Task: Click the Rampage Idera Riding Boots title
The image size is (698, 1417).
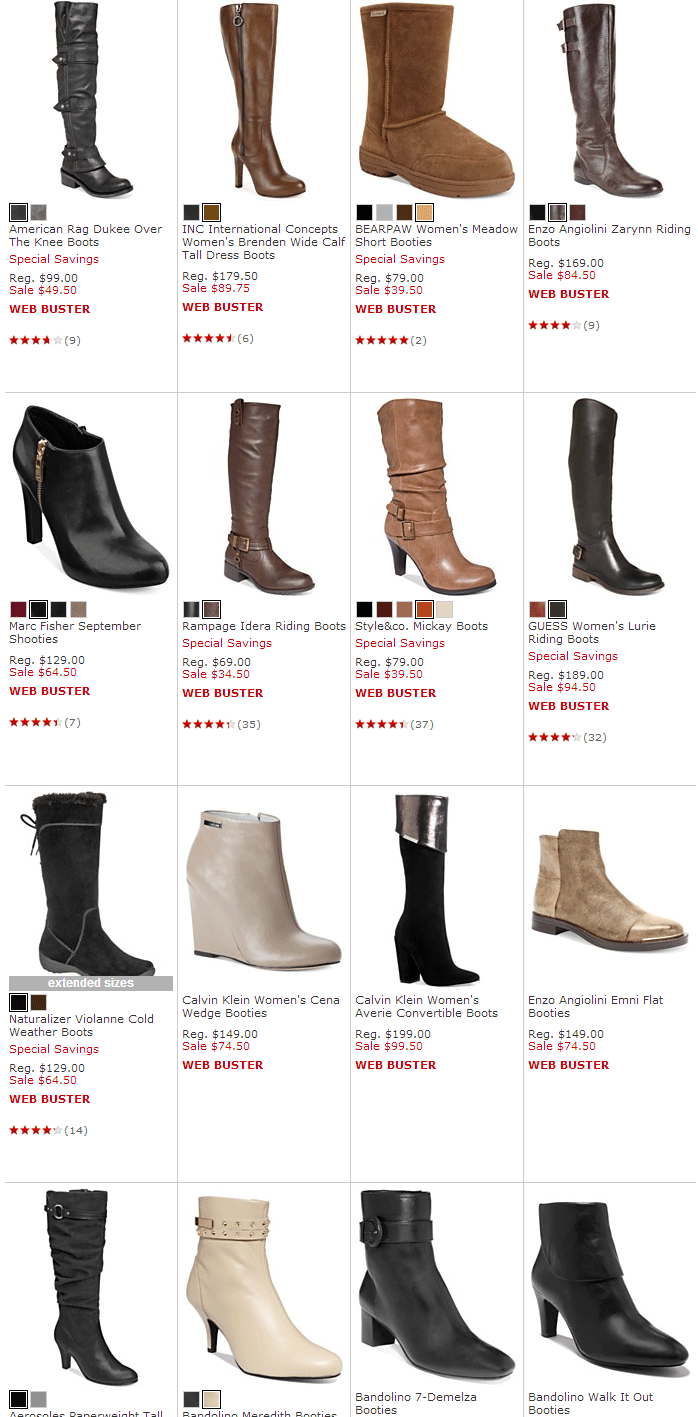Action: pyautogui.click(x=264, y=626)
